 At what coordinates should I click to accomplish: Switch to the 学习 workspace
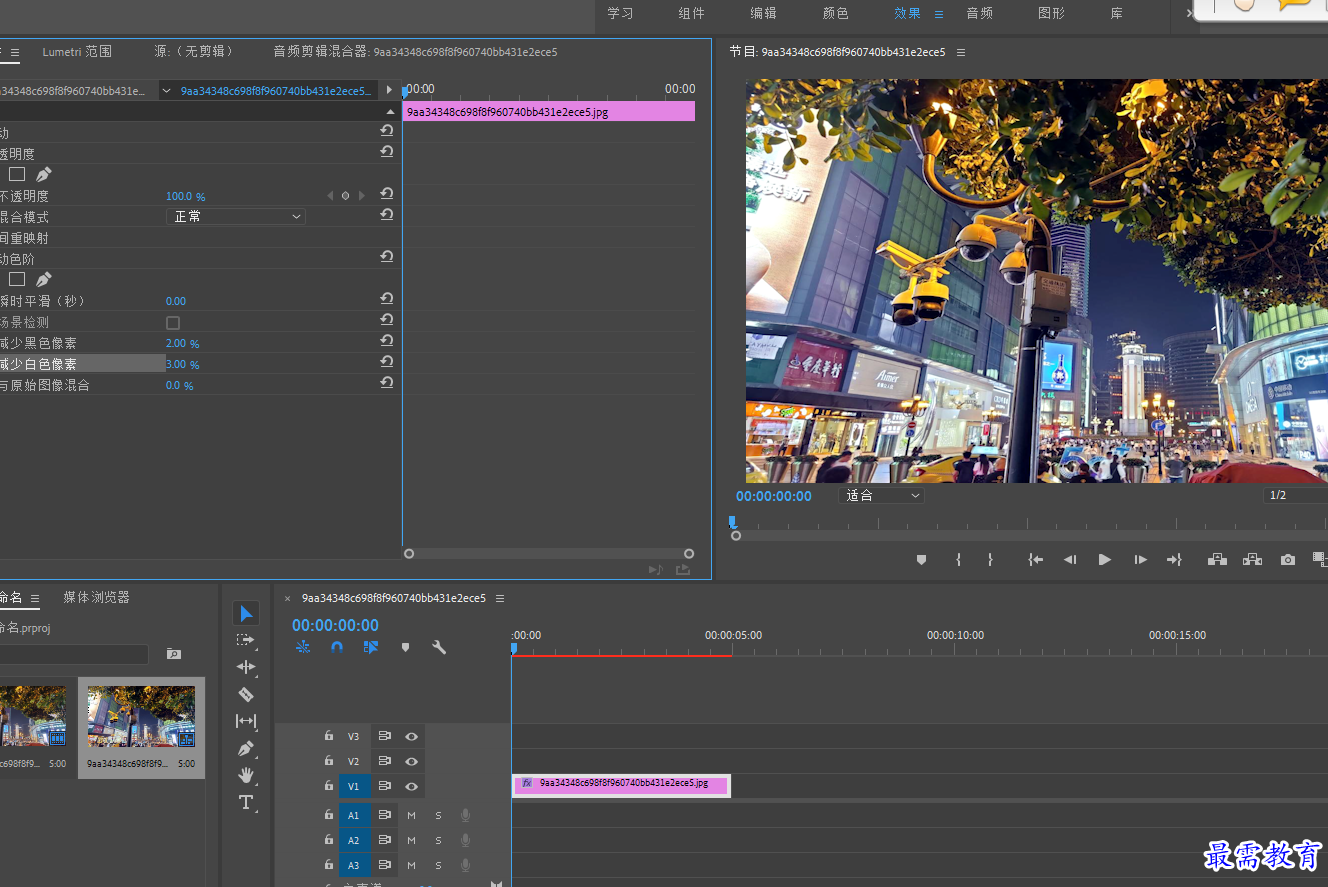[x=620, y=14]
